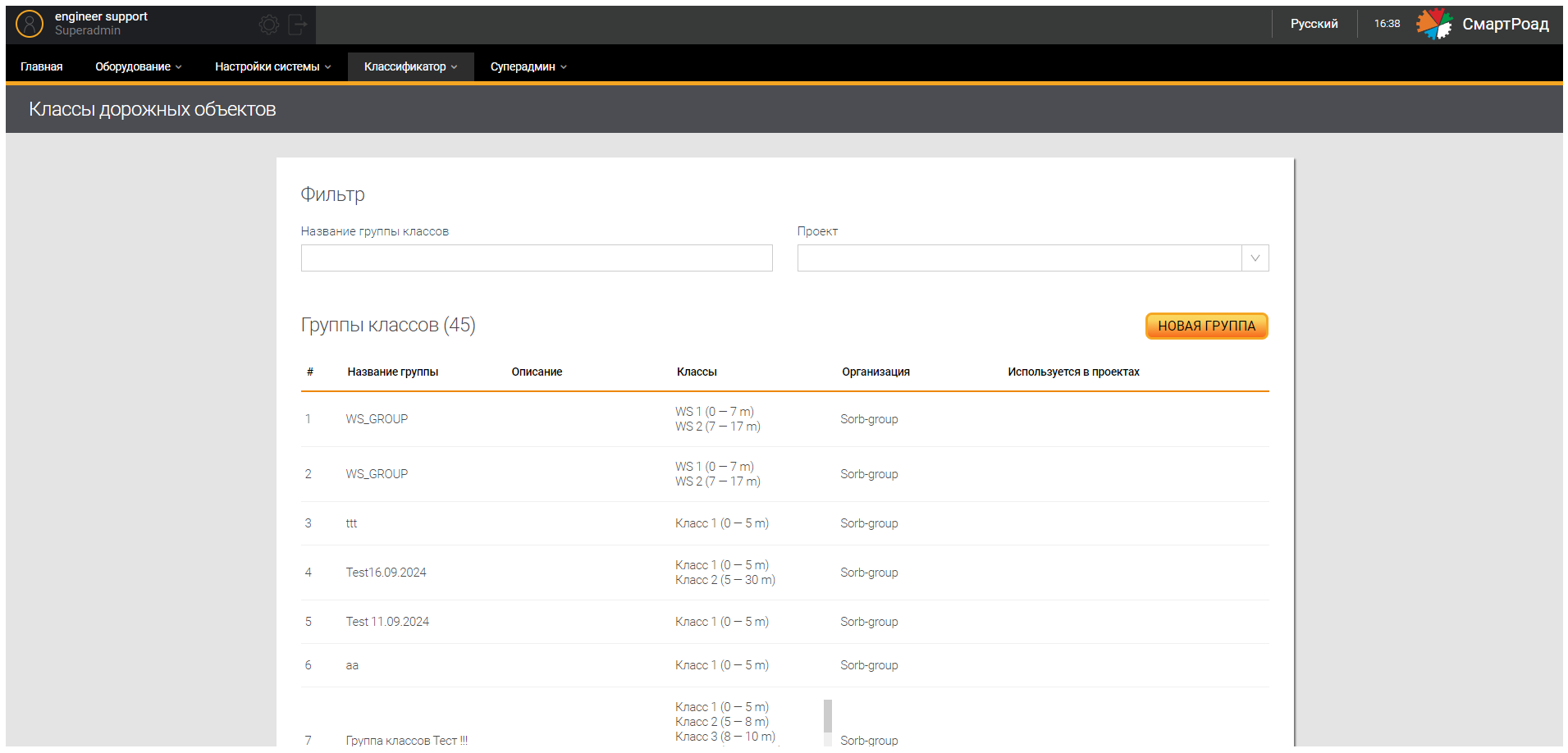Screen dimensions: 1568x753
Task: Click Класс 1 (0 – 5 m) in aa row
Action: [x=722, y=665]
